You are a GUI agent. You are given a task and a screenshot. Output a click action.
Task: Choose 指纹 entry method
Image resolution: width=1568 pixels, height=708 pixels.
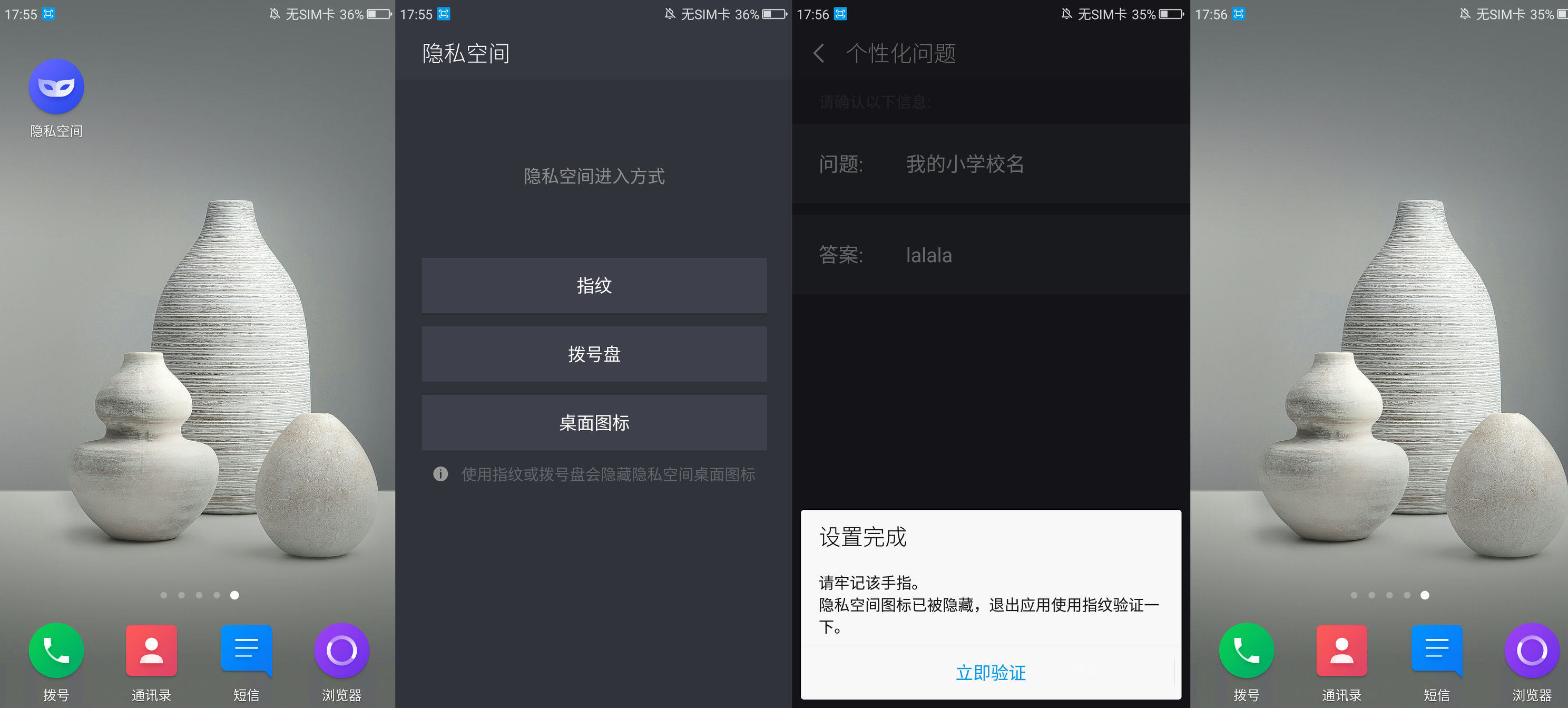(594, 285)
